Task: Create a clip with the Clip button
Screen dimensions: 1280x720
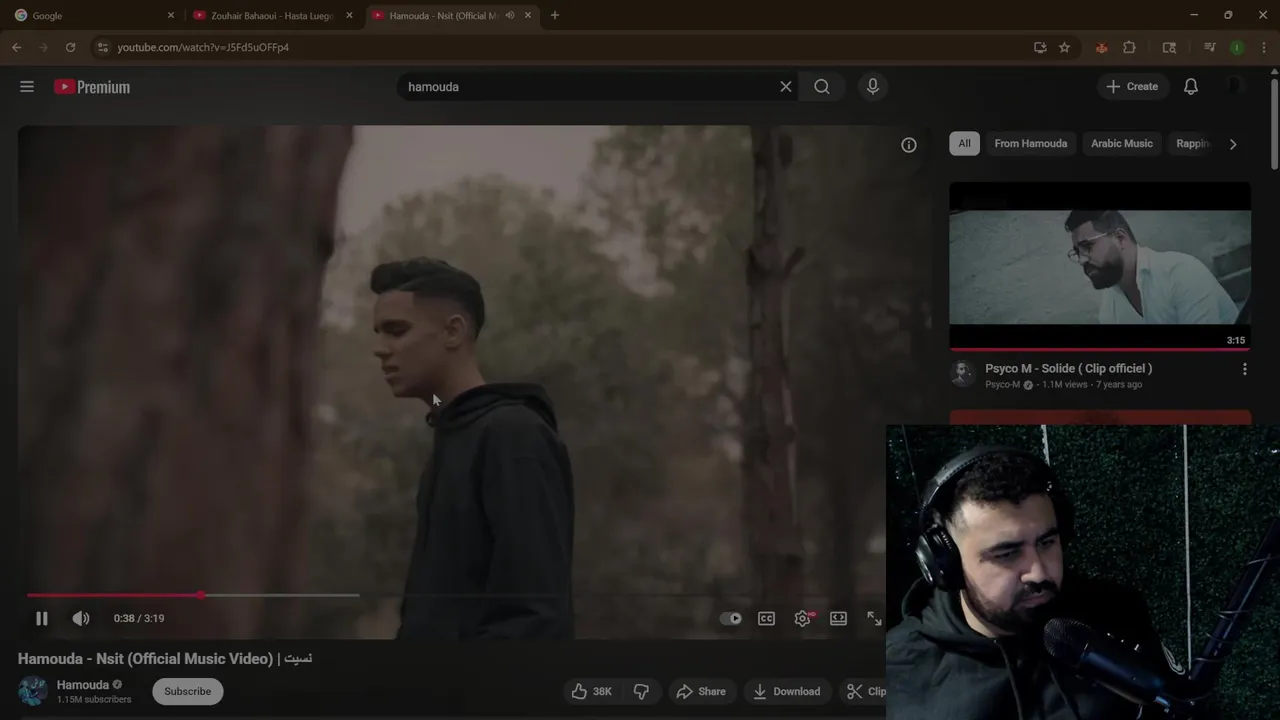Action: point(866,691)
